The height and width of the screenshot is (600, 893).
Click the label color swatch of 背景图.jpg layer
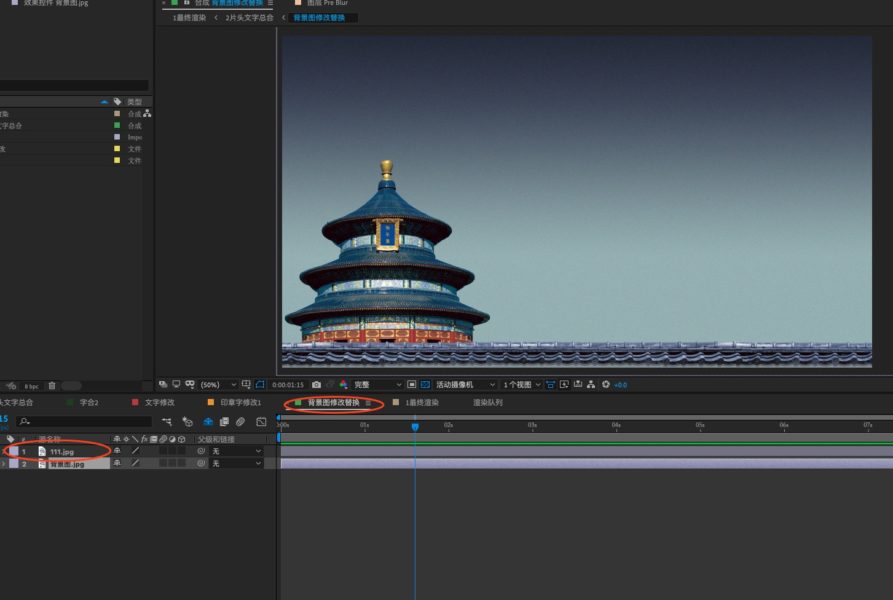(14, 464)
